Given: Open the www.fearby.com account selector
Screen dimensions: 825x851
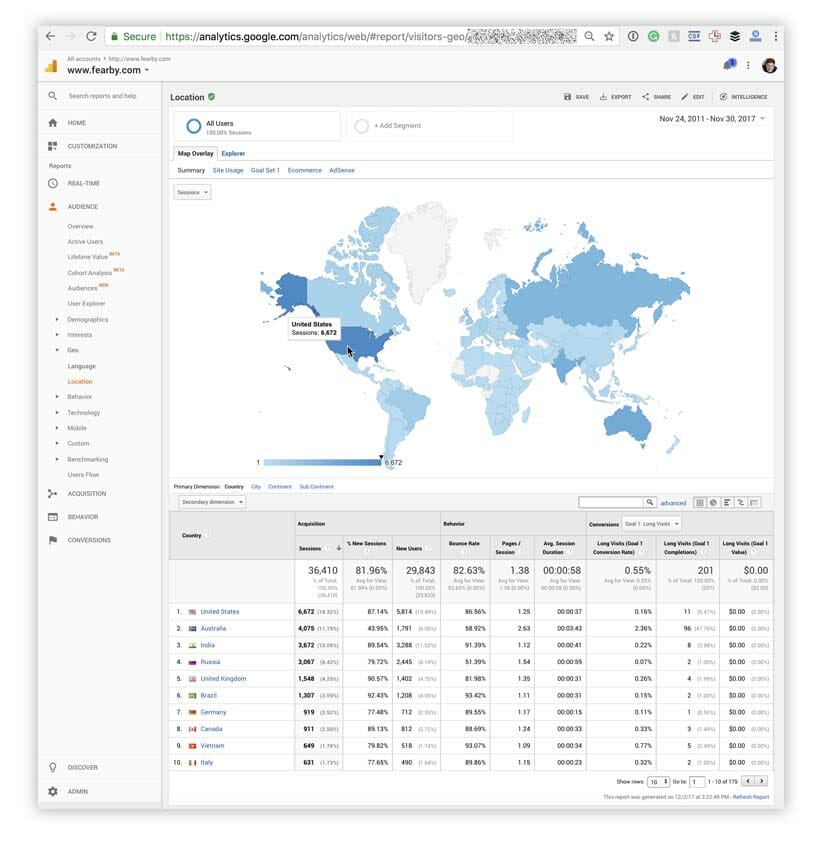Looking at the screenshot, I should click(108, 70).
